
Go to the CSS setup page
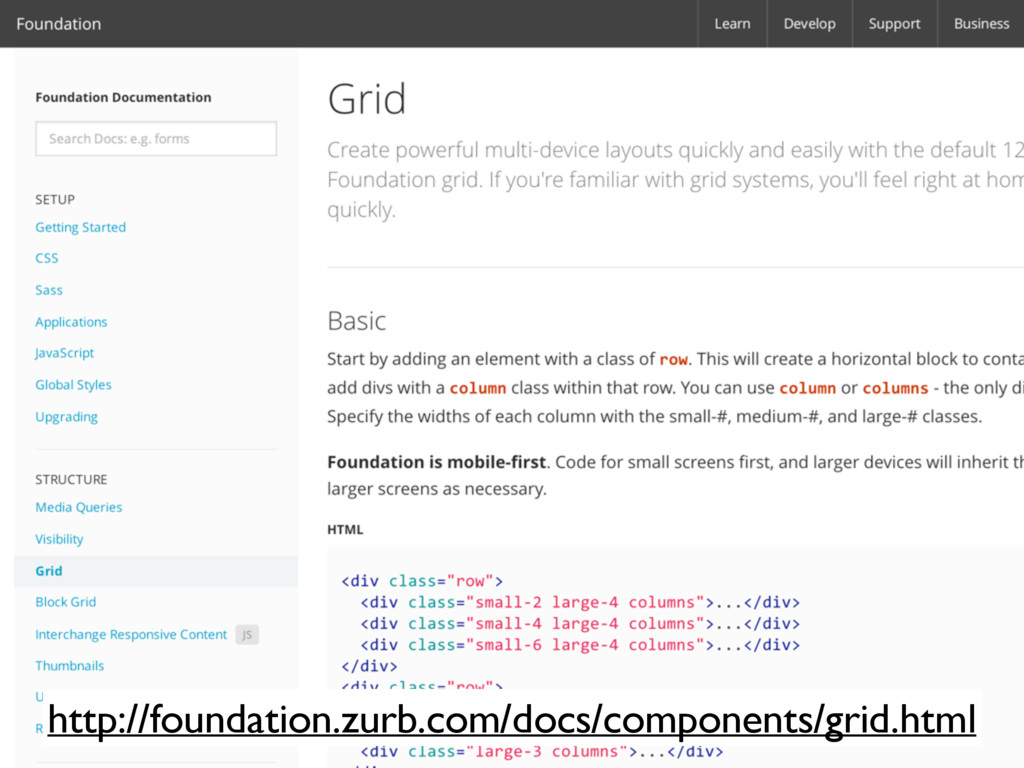[46, 258]
